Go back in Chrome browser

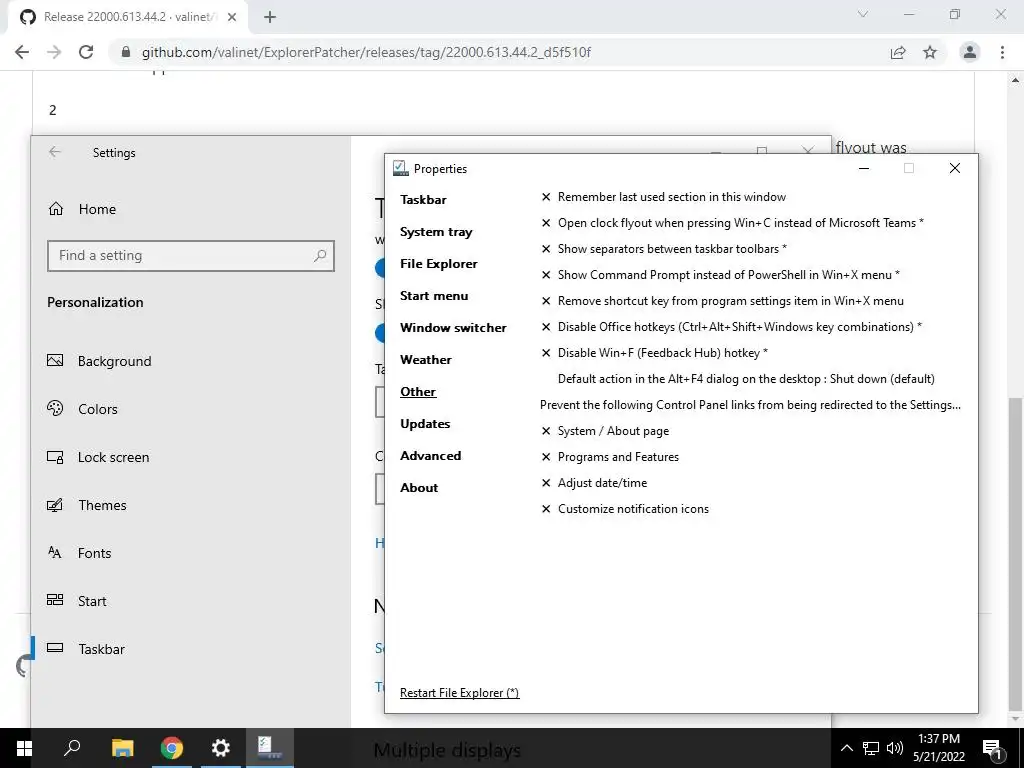point(22,52)
